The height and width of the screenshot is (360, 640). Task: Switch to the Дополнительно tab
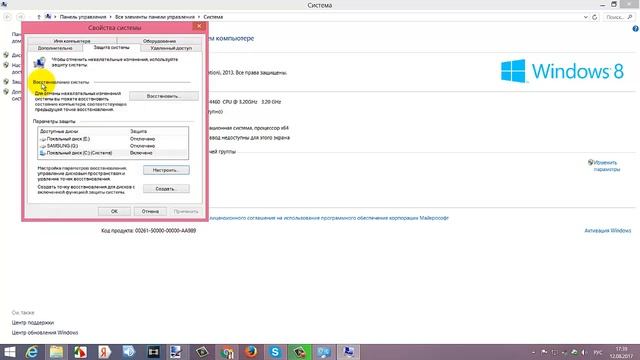click(55, 48)
